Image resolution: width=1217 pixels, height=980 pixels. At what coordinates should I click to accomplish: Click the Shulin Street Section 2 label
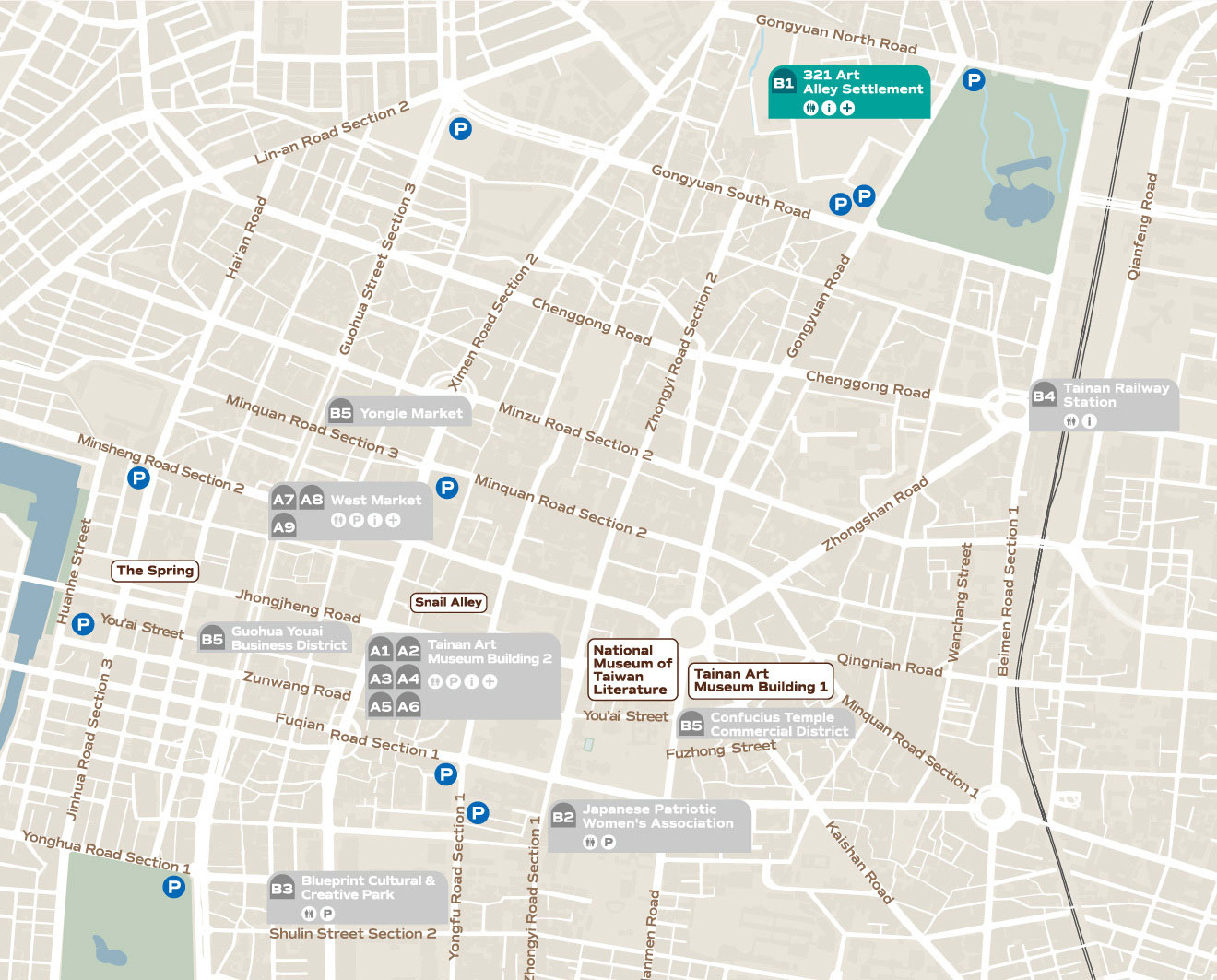[x=353, y=934]
